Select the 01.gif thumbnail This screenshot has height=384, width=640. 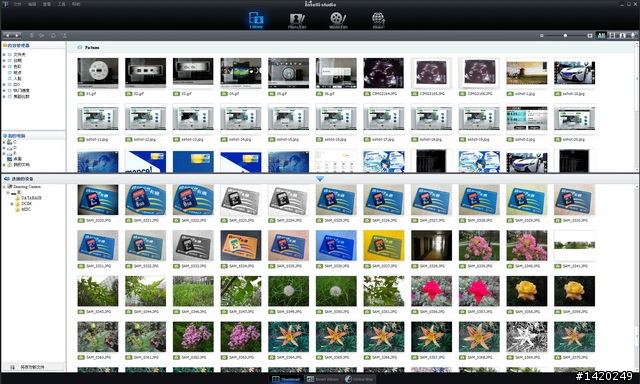pyautogui.click(x=98, y=73)
